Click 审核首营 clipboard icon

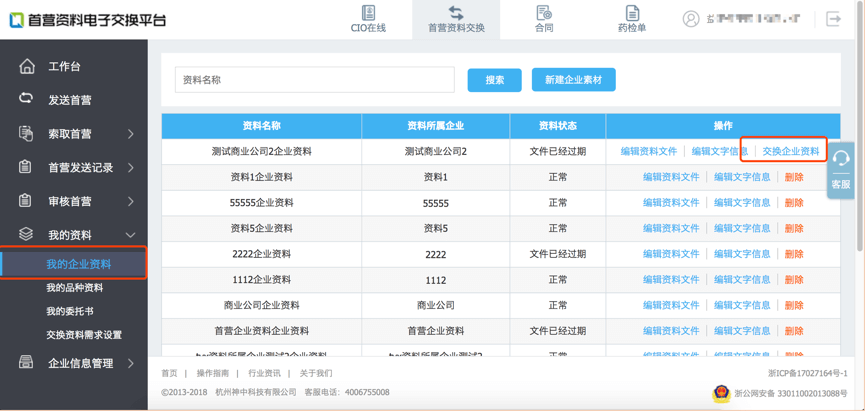click(x=25, y=201)
